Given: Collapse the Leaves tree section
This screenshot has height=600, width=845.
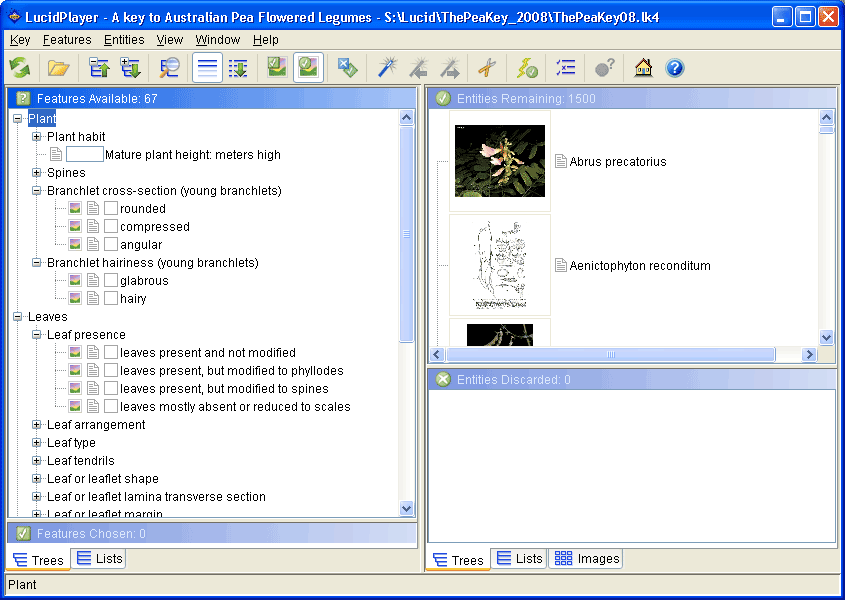Looking at the screenshot, I should coord(18,317).
